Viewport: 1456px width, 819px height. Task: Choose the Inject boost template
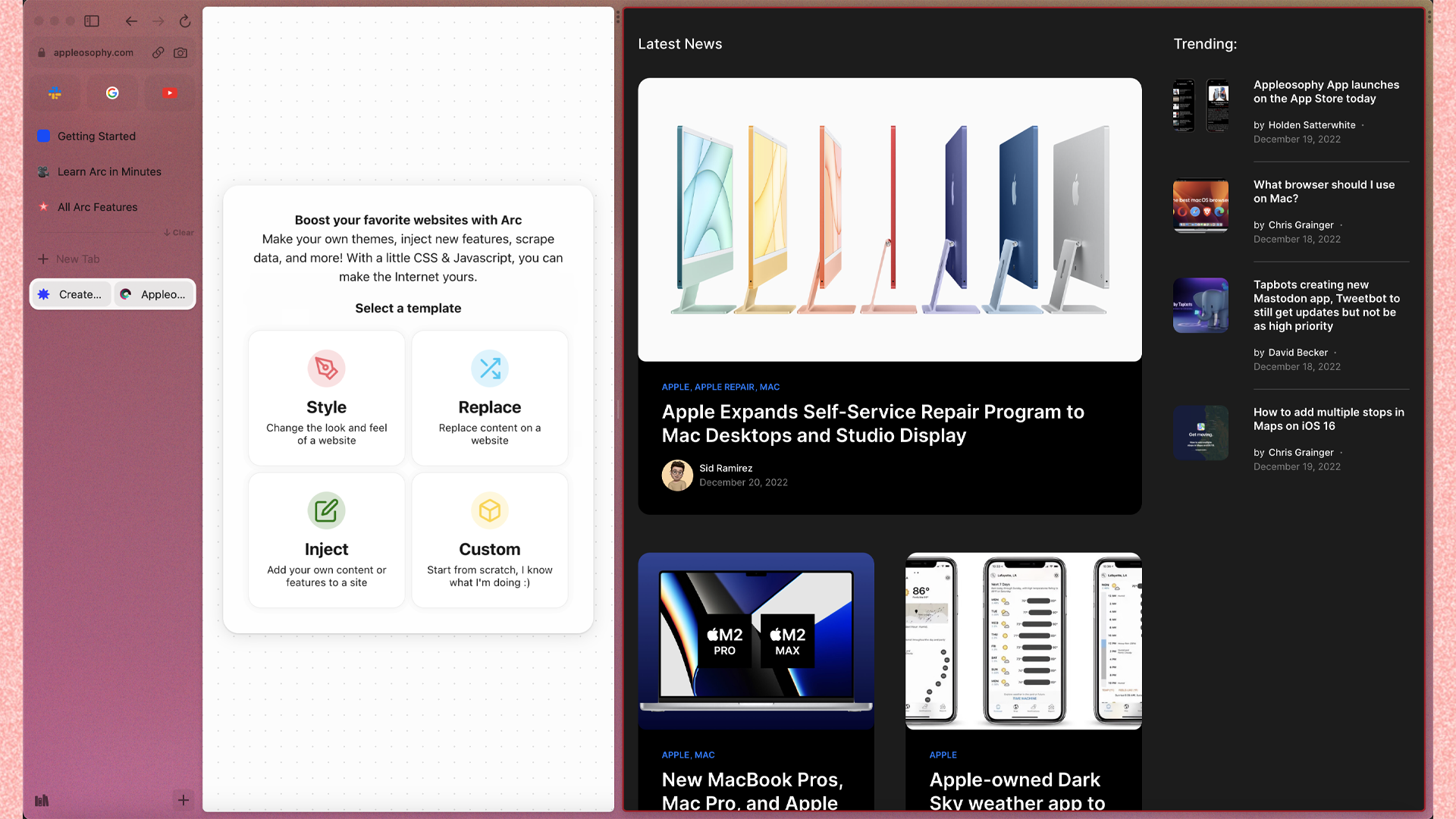[x=327, y=540]
